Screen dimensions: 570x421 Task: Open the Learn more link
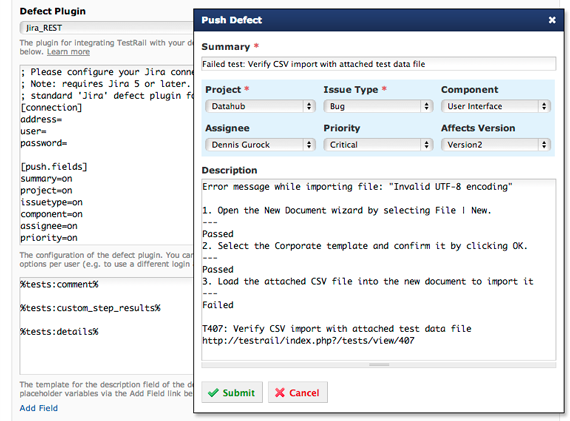pyautogui.click(x=68, y=52)
